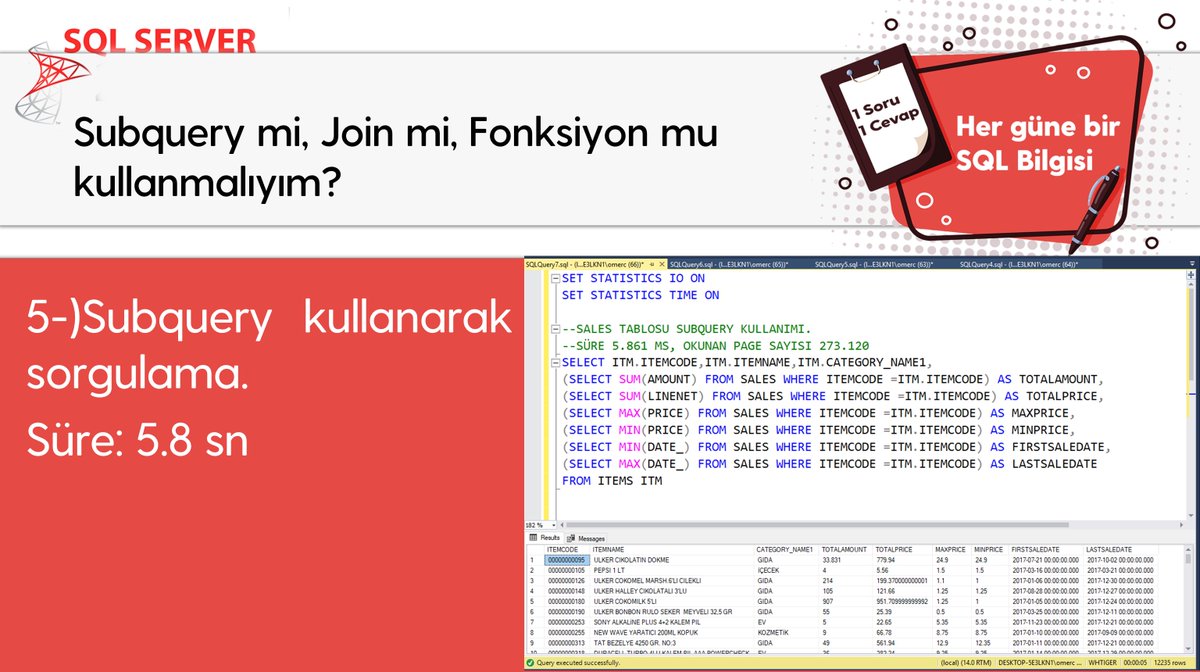Select TOTALPRICE value 199.370000000001
1200x672 pixels.
click(x=903, y=580)
